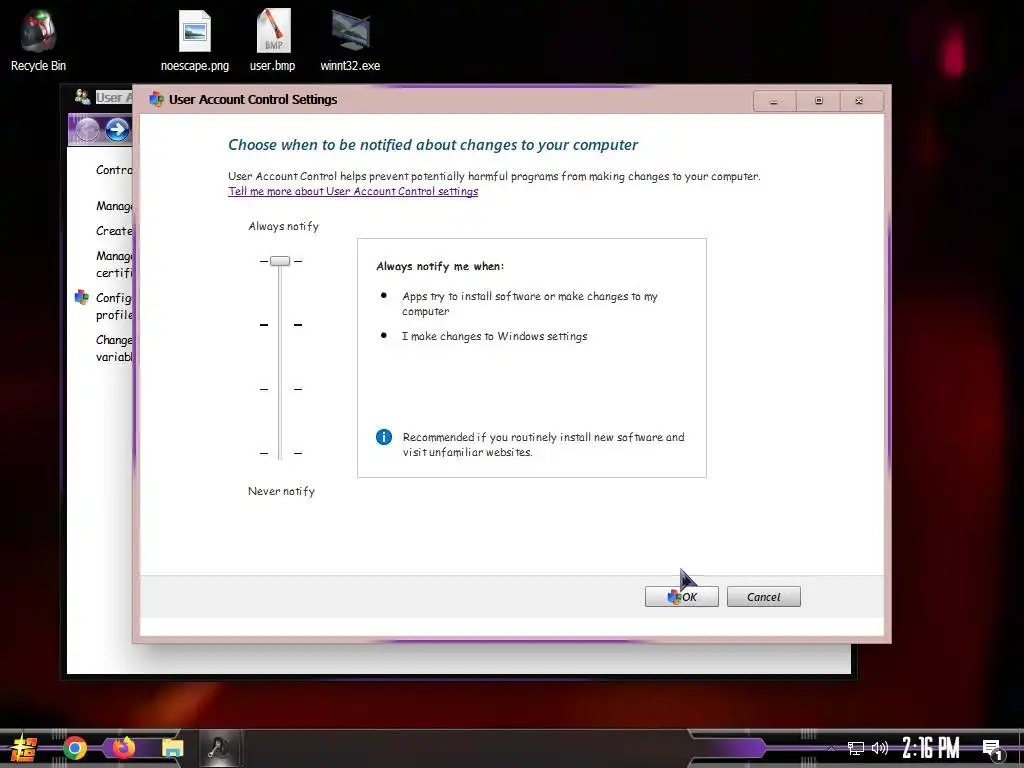The height and width of the screenshot is (768, 1024).
Task: Close the User Account Control Settings window
Action: click(859, 101)
